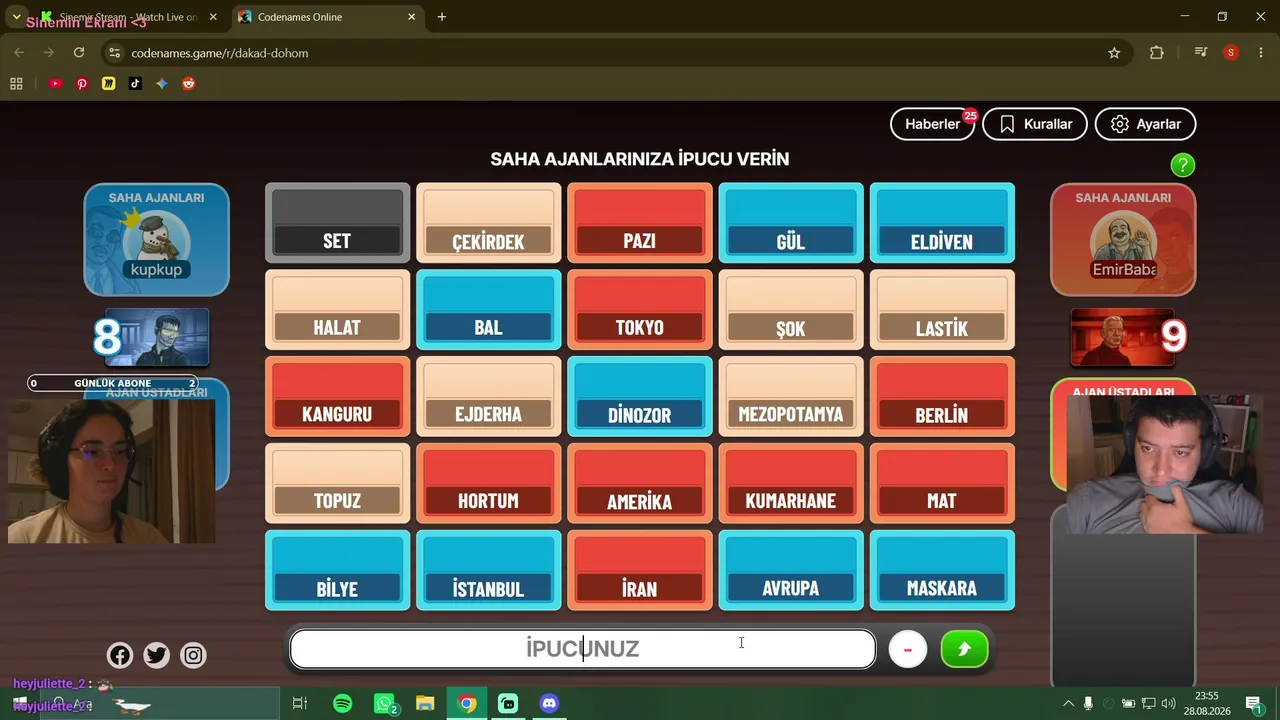
Task: Open Discord from the taskbar
Action: pyautogui.click(x=549, y=704)
